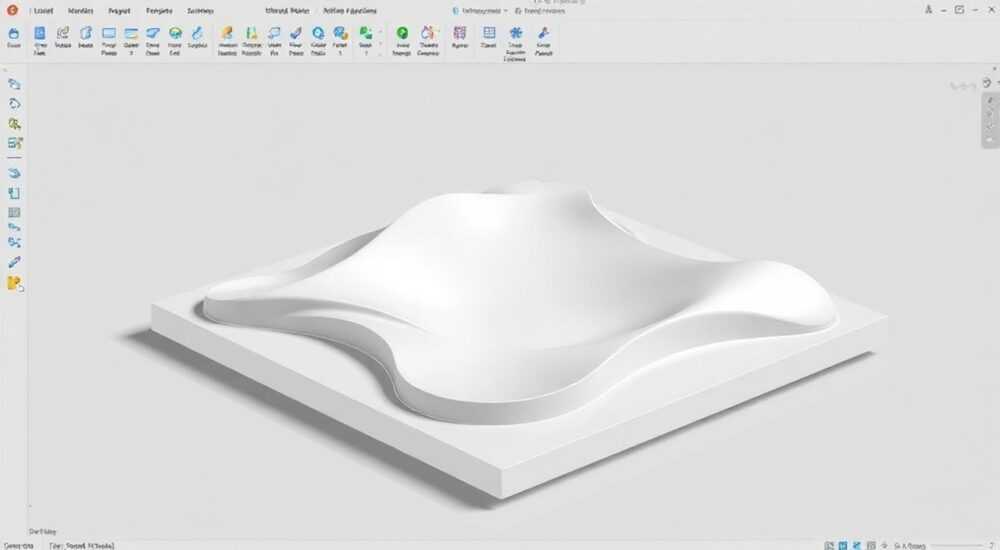This screenshot has height=550, width=1000.
Task: Click the fourth grid icon in bottom-right status bar
Action: click(871, 546)
